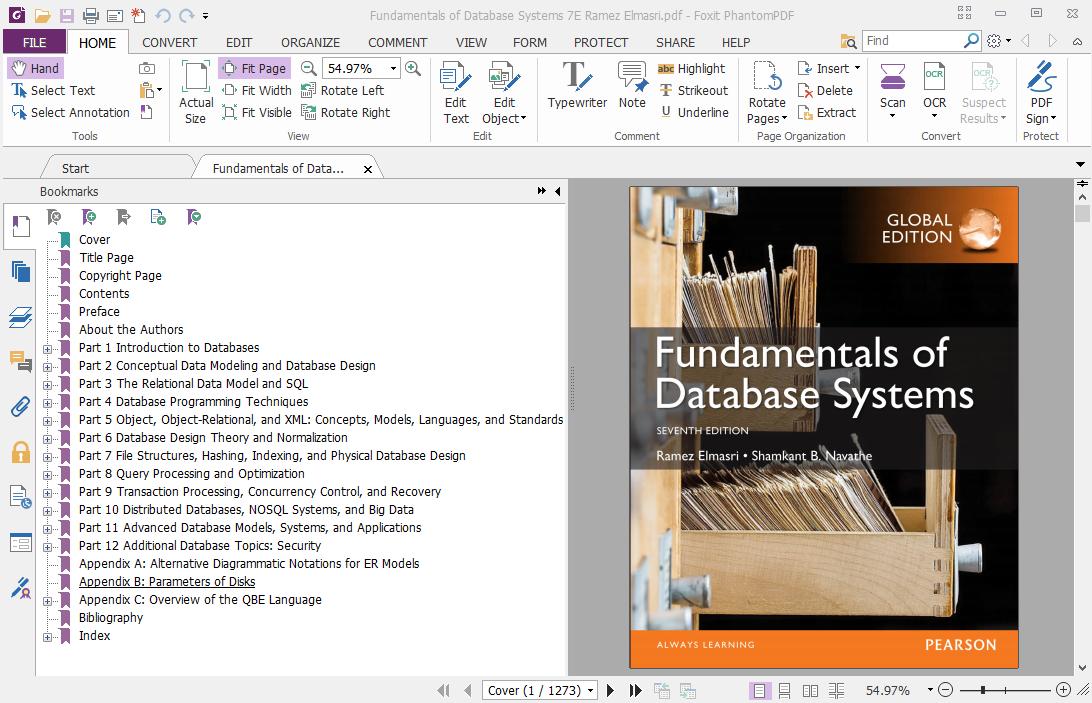Open the Layers panel icon
Viewport: 1092px width, 703px height.
click(x=20, y=317)
